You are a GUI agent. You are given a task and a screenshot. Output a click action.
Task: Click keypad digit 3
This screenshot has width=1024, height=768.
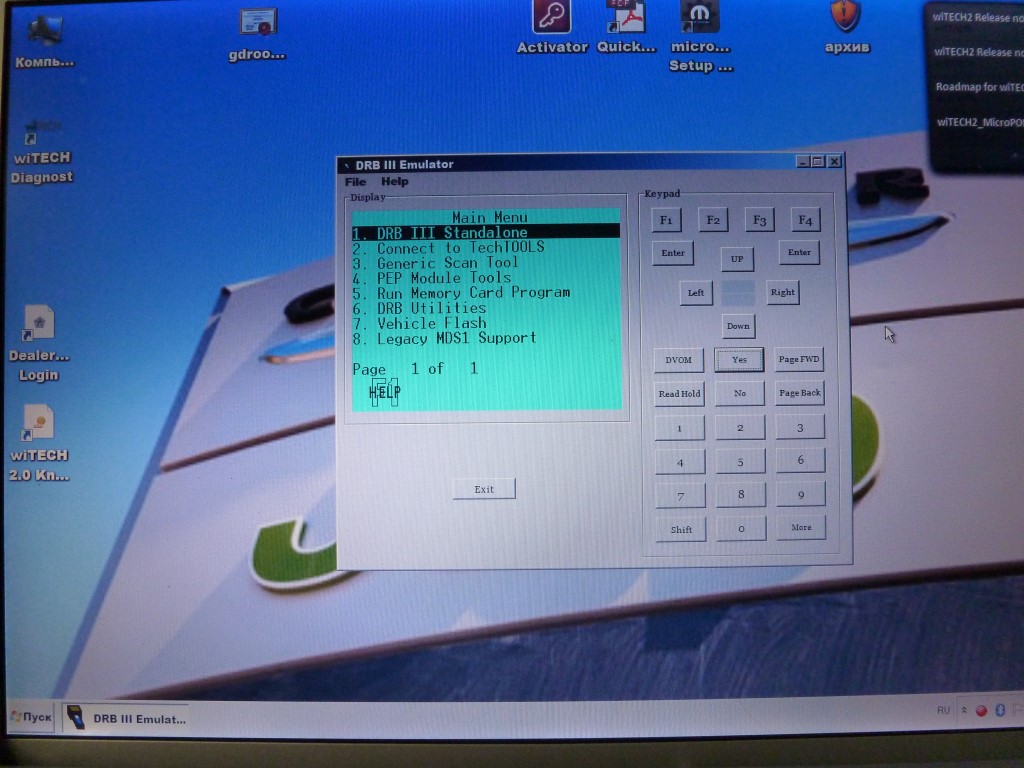[801, 427]
